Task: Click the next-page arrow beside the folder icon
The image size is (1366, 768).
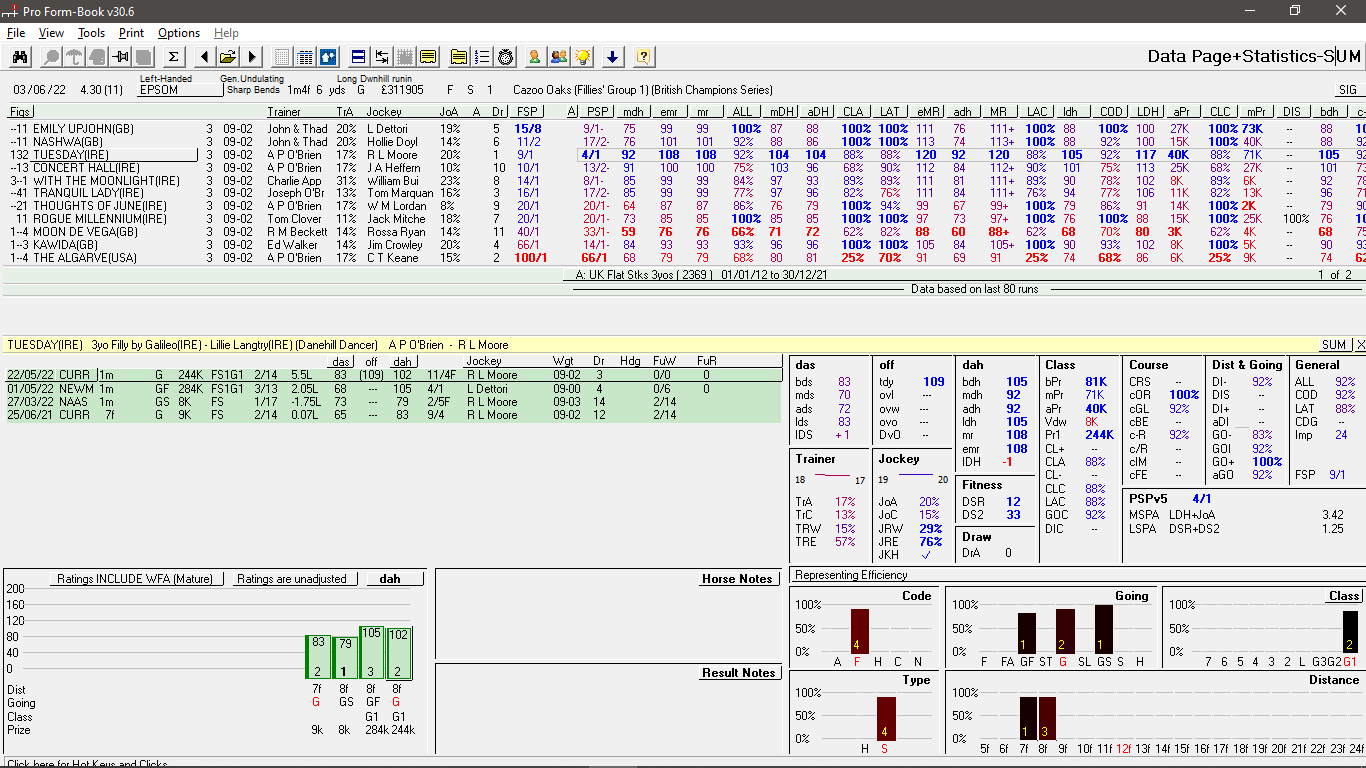Action: pos(250,56)
